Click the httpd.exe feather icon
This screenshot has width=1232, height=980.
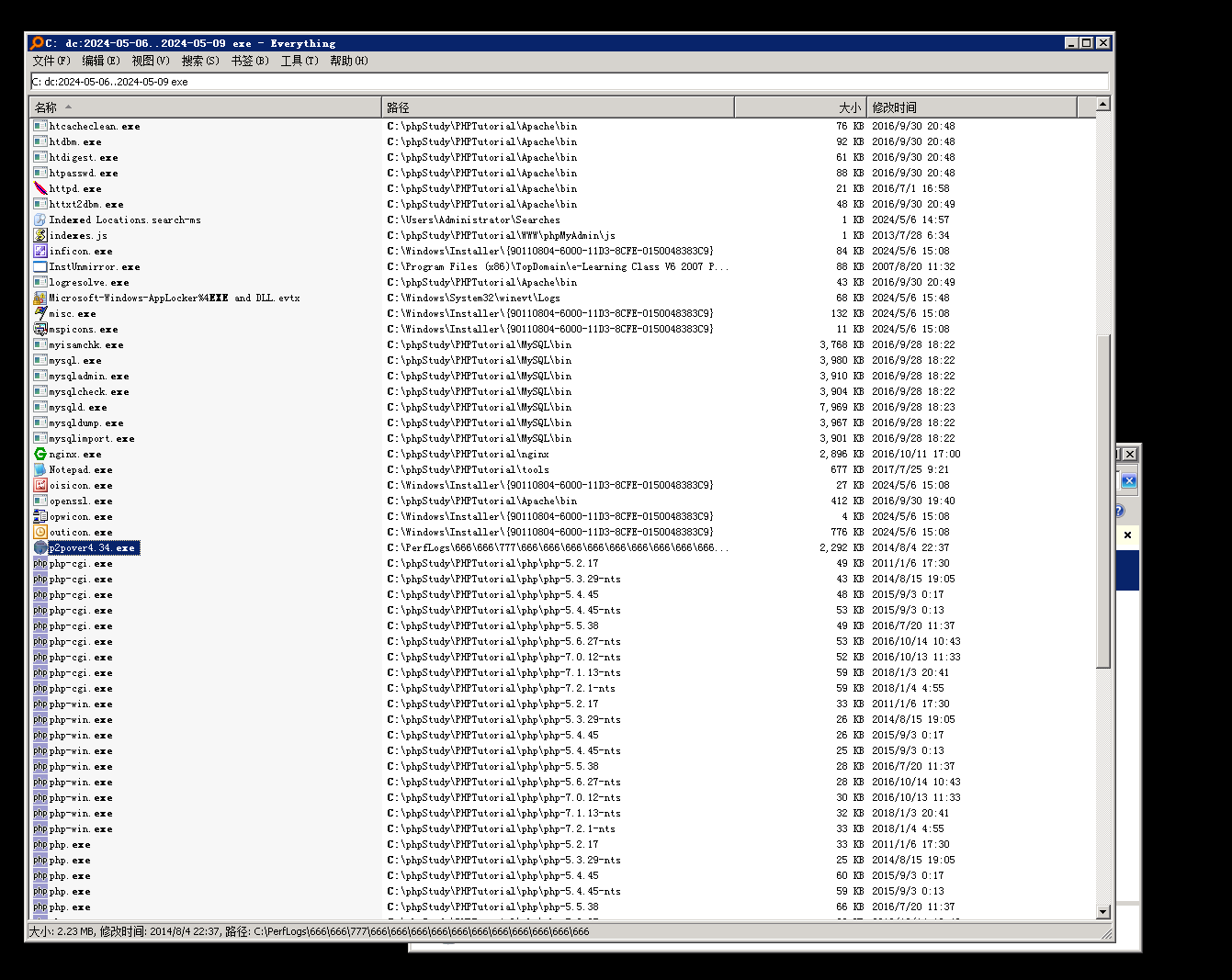point(40,188)
